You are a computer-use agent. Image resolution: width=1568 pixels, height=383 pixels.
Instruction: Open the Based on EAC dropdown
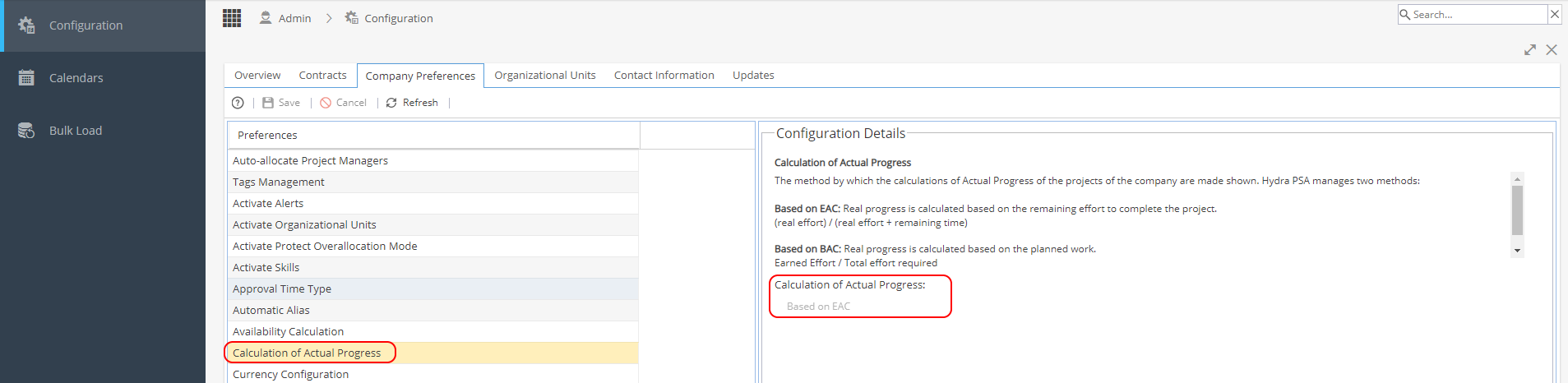[x=860, y=307]
